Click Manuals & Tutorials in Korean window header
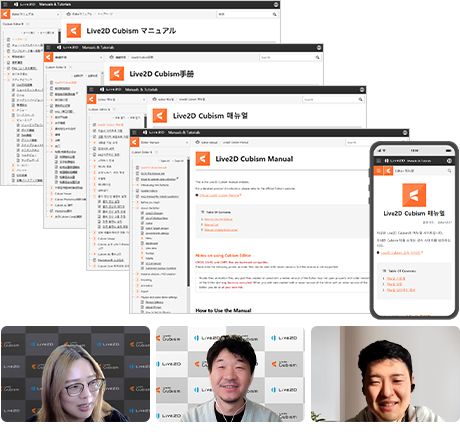 tap(141, 89)
